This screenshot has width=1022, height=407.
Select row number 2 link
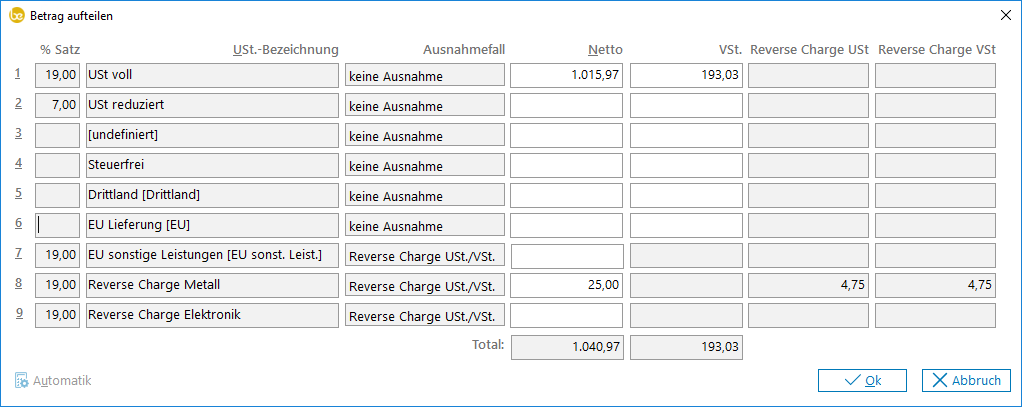coord(18,103)
